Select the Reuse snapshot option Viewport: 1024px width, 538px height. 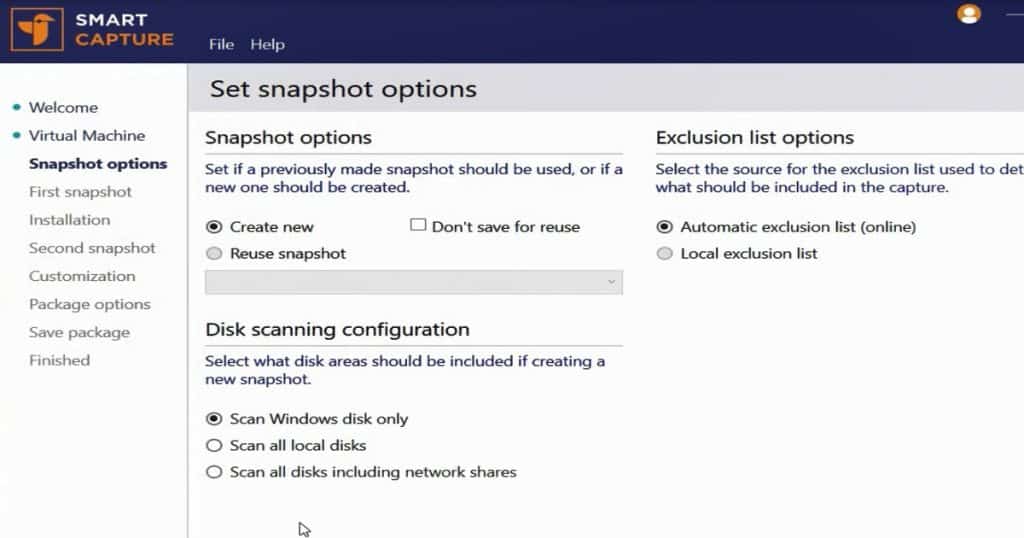[214, 254]
